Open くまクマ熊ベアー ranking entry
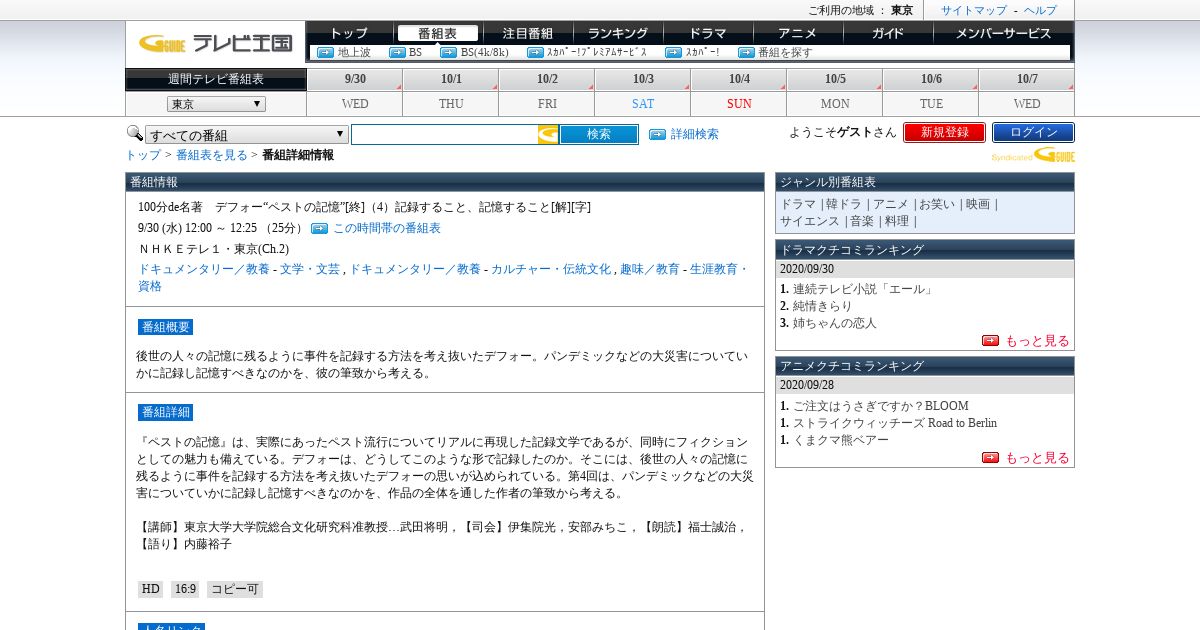 pyautogui.click(x=841, y=440)
